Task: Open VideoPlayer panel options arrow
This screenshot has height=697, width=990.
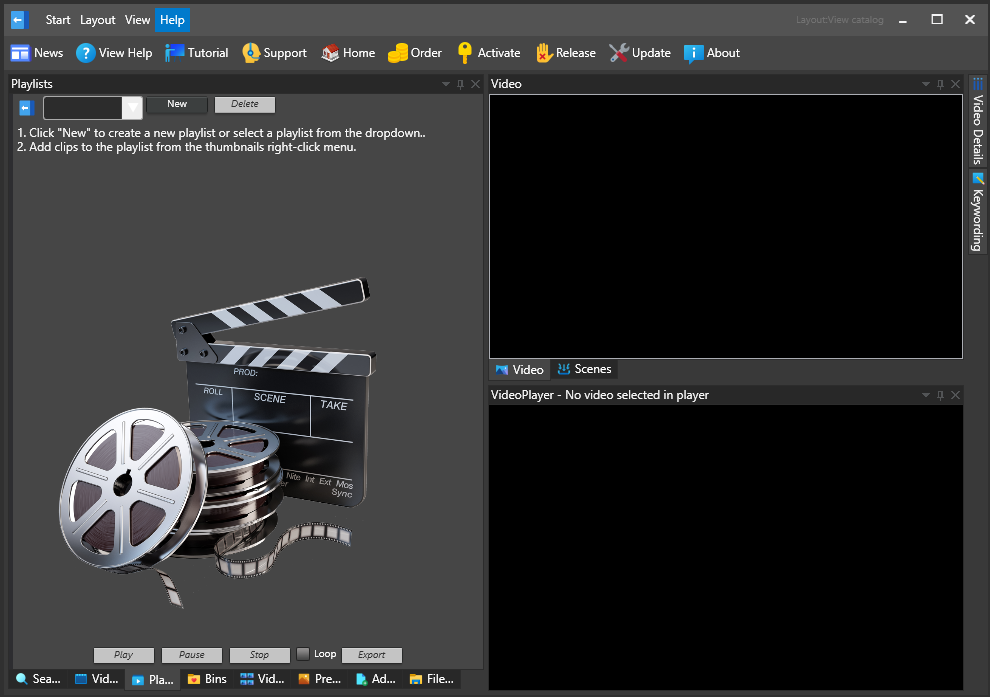Action: click(x=926, y=395)
